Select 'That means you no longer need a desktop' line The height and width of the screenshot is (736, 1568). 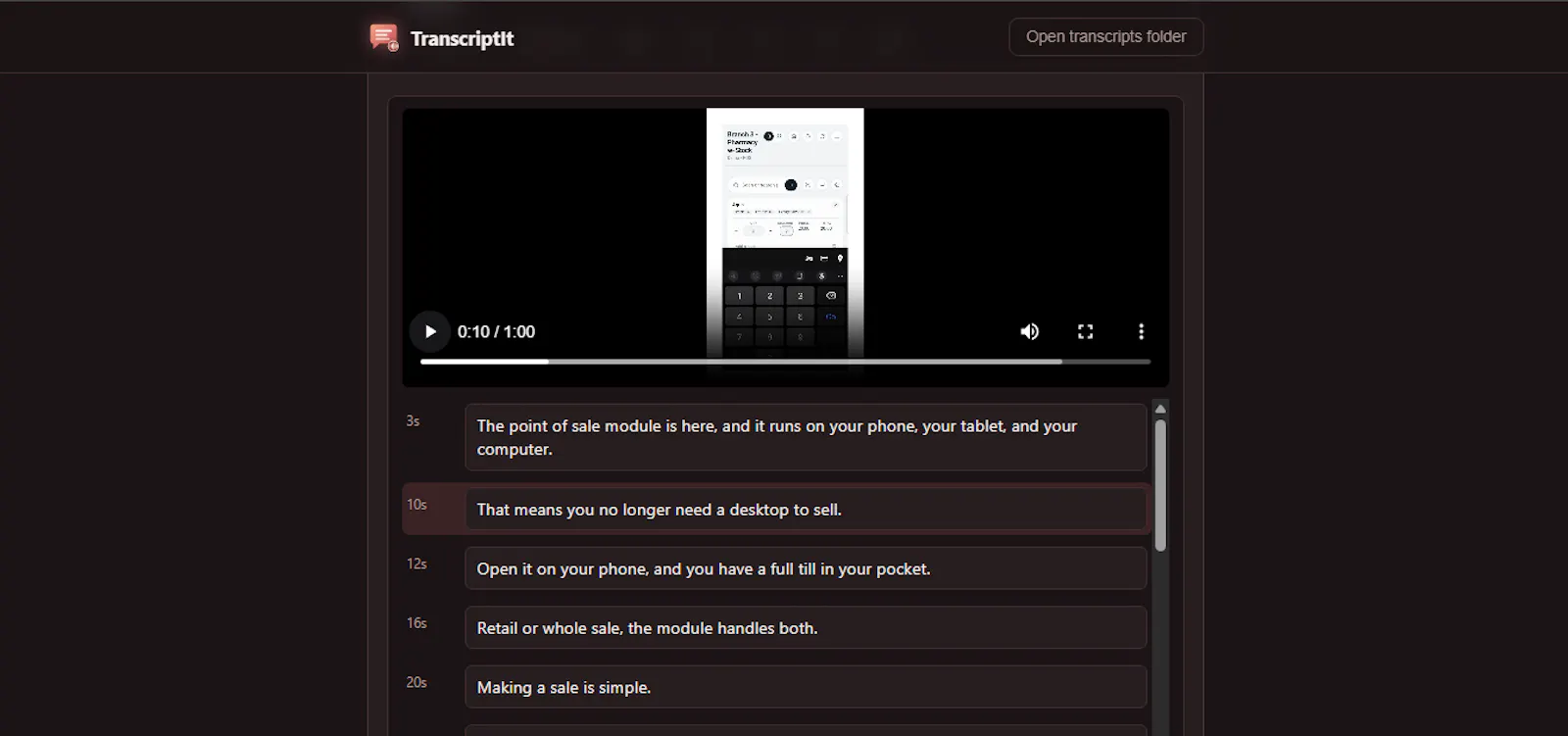point(806,510)
